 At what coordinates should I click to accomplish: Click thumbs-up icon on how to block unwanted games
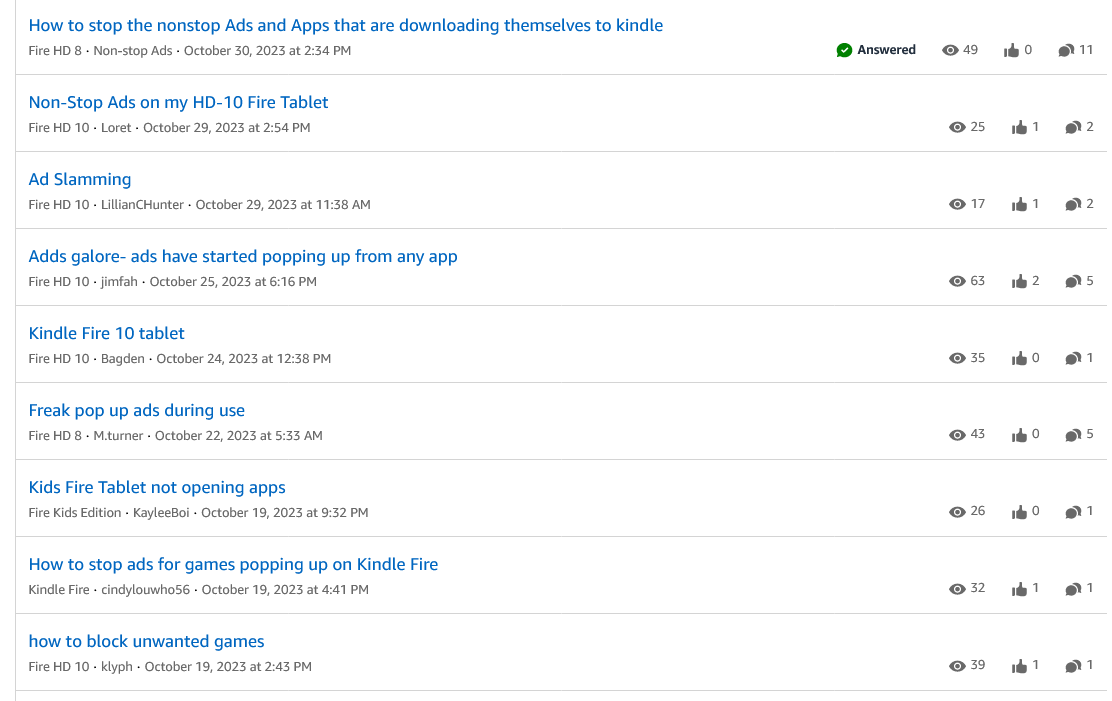tap(1019, 666)
